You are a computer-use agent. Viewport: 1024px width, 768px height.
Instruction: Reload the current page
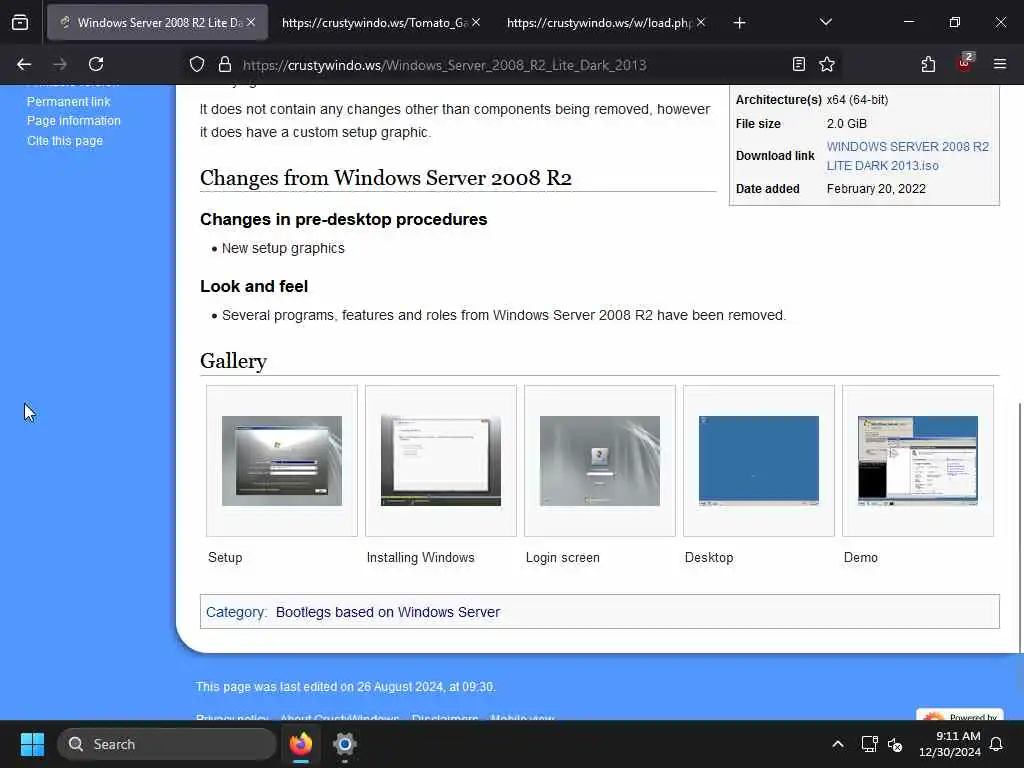pyautogui.click(x=96, y=64)
